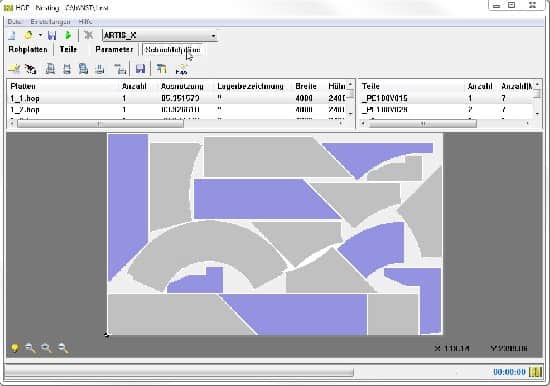
Task: Click the gray X cancel icon
Action: click(x=88, y=35)
